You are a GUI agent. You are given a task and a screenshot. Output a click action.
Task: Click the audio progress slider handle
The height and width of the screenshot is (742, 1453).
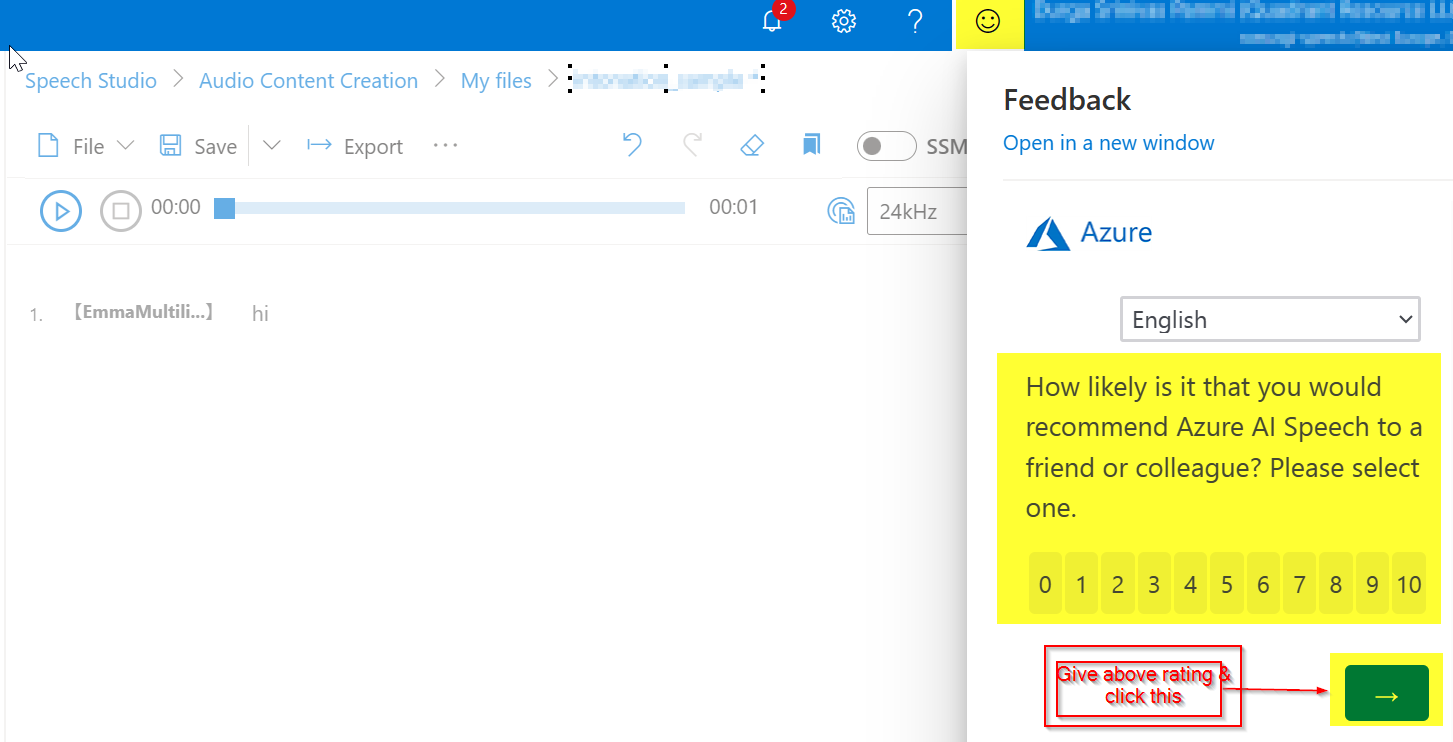[224, 208]
